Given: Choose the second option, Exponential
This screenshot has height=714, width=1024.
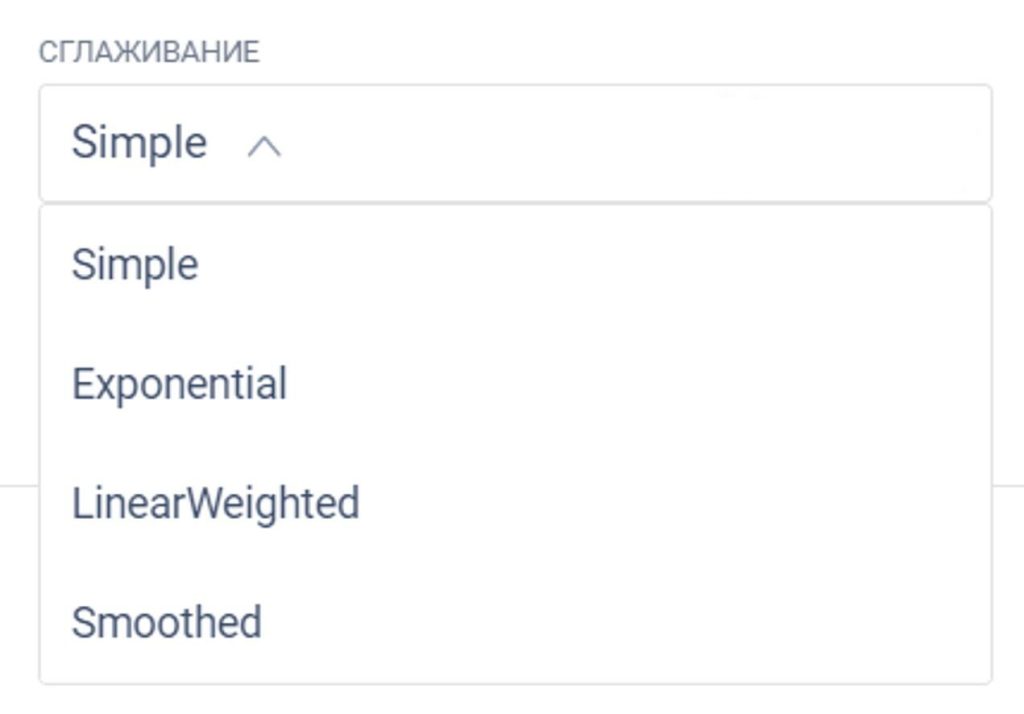Looking at the screenshot, I should (x=180, y=384).
